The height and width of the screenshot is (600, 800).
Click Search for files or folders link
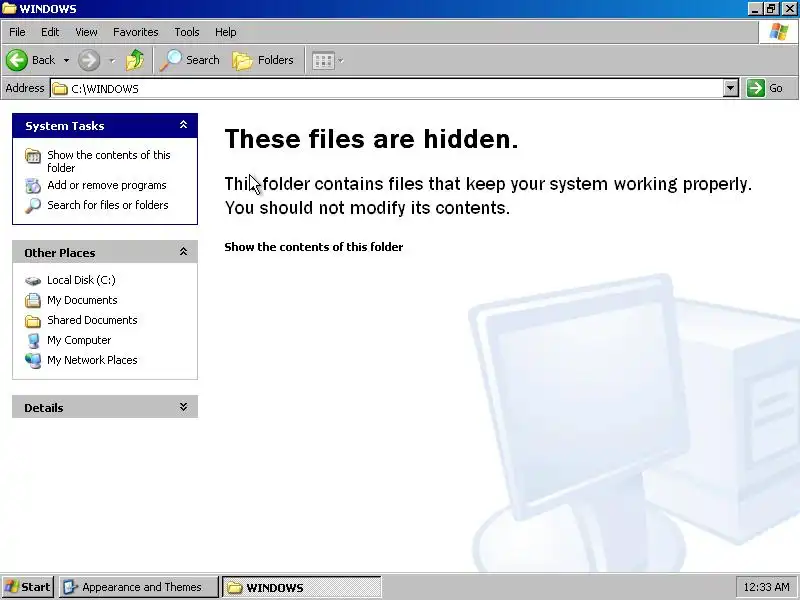point(108,205)
